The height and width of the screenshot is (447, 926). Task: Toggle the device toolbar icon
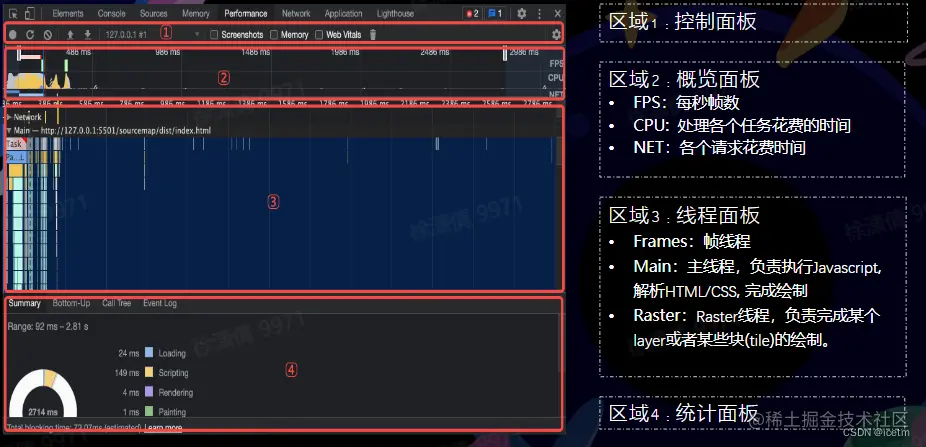(x=30, y=13)
